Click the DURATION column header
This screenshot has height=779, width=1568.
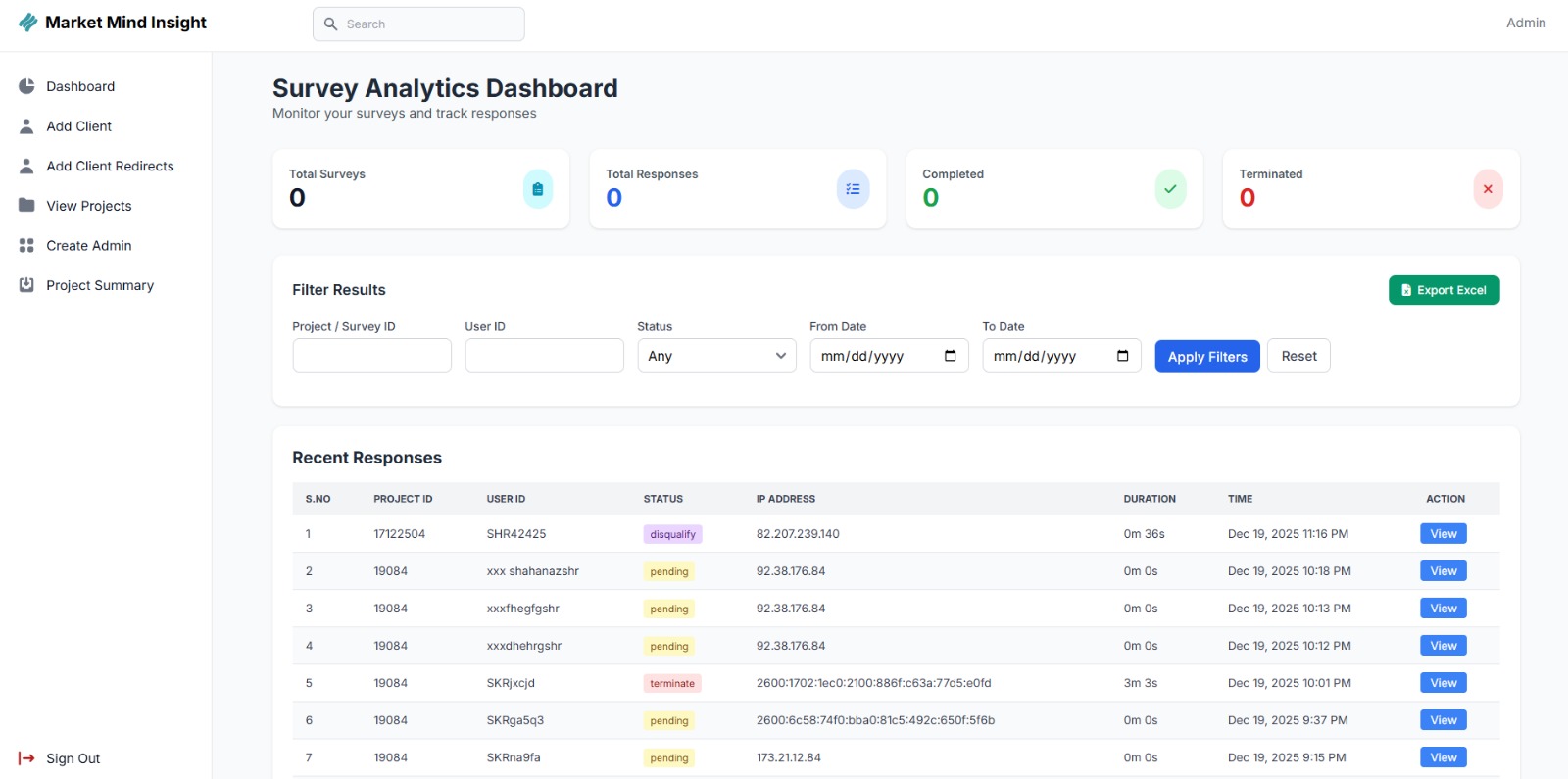click(x=1150, y=499)
